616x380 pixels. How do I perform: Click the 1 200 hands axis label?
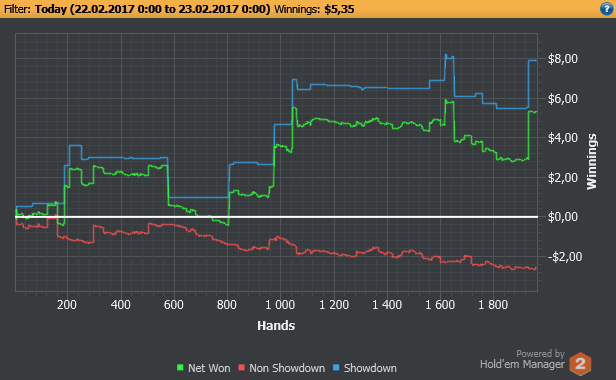pos(334,305)
